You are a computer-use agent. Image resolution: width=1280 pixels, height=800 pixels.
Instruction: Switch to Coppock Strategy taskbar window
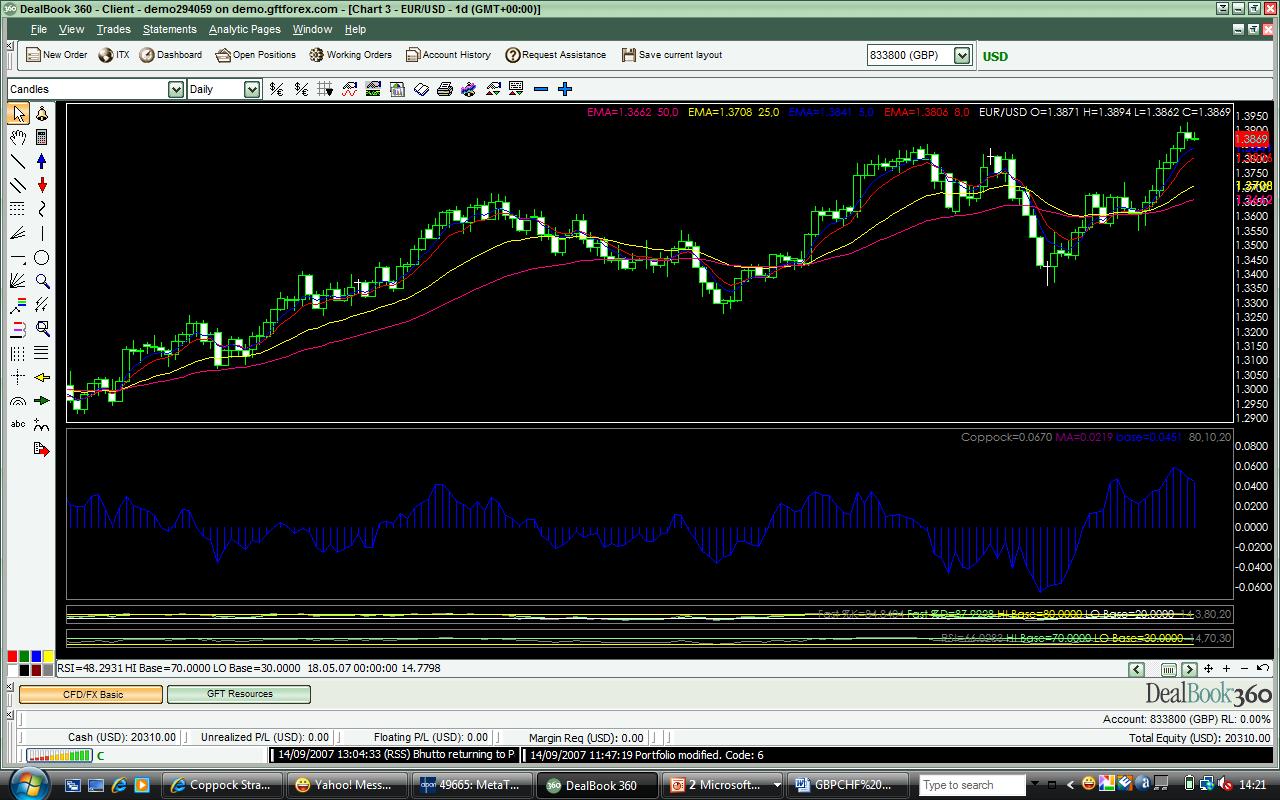tap(222, 785)
